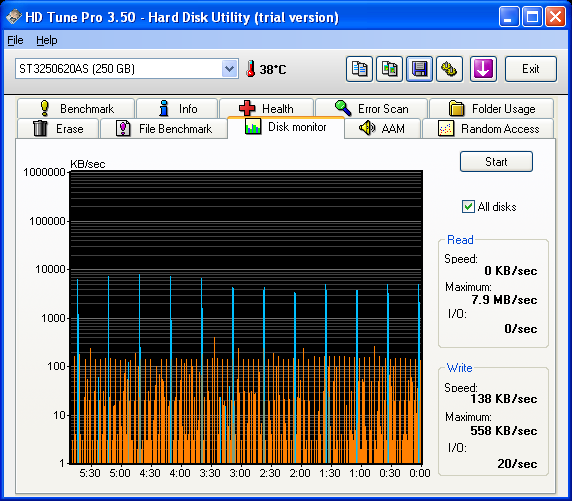
Task: Click the copy screenshot to clipboard icon
Action: (389, 69)
